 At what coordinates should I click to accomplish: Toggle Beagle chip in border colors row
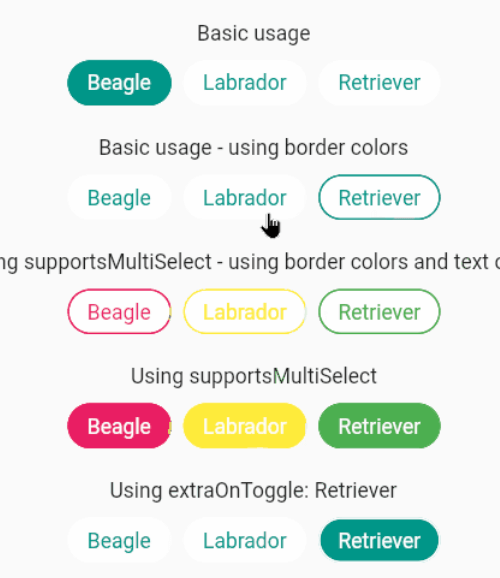119,198
